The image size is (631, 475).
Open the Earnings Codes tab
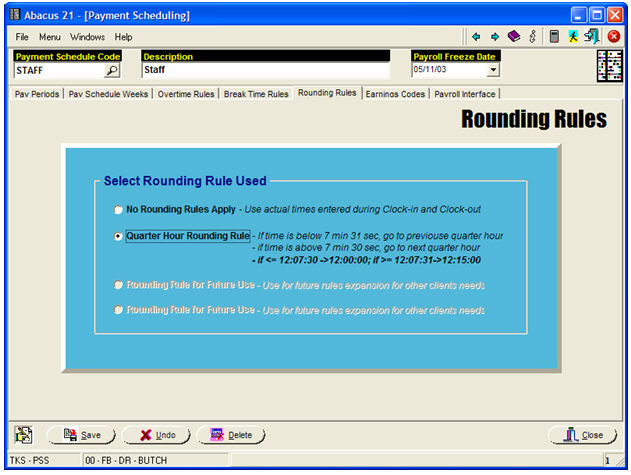[x=395, y=94]
